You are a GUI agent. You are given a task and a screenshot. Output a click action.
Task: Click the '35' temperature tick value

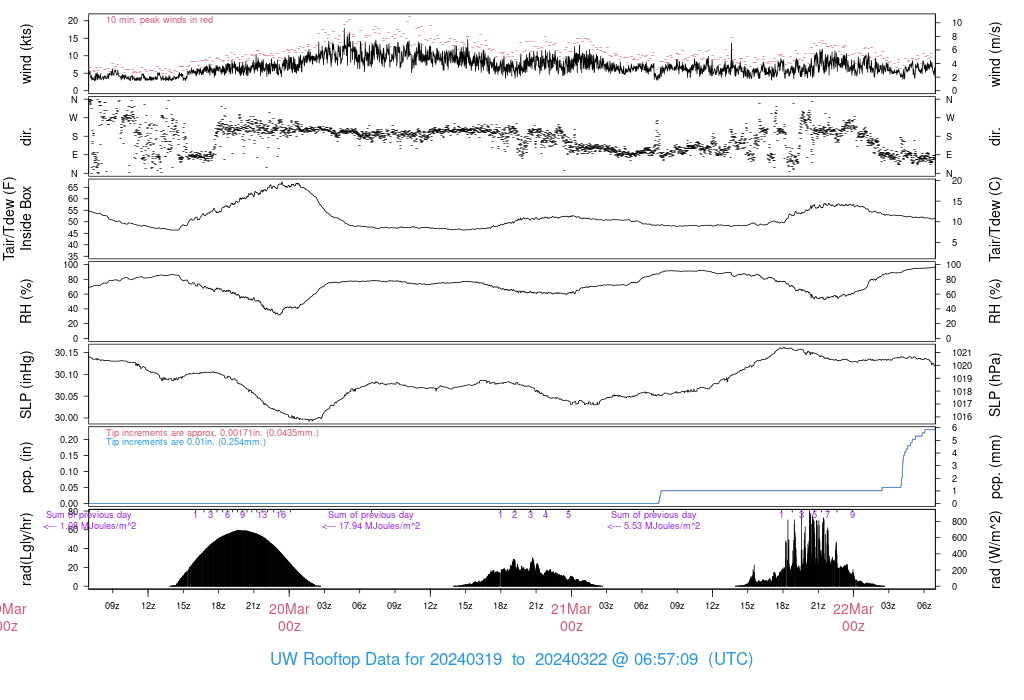tap(73, 257)
